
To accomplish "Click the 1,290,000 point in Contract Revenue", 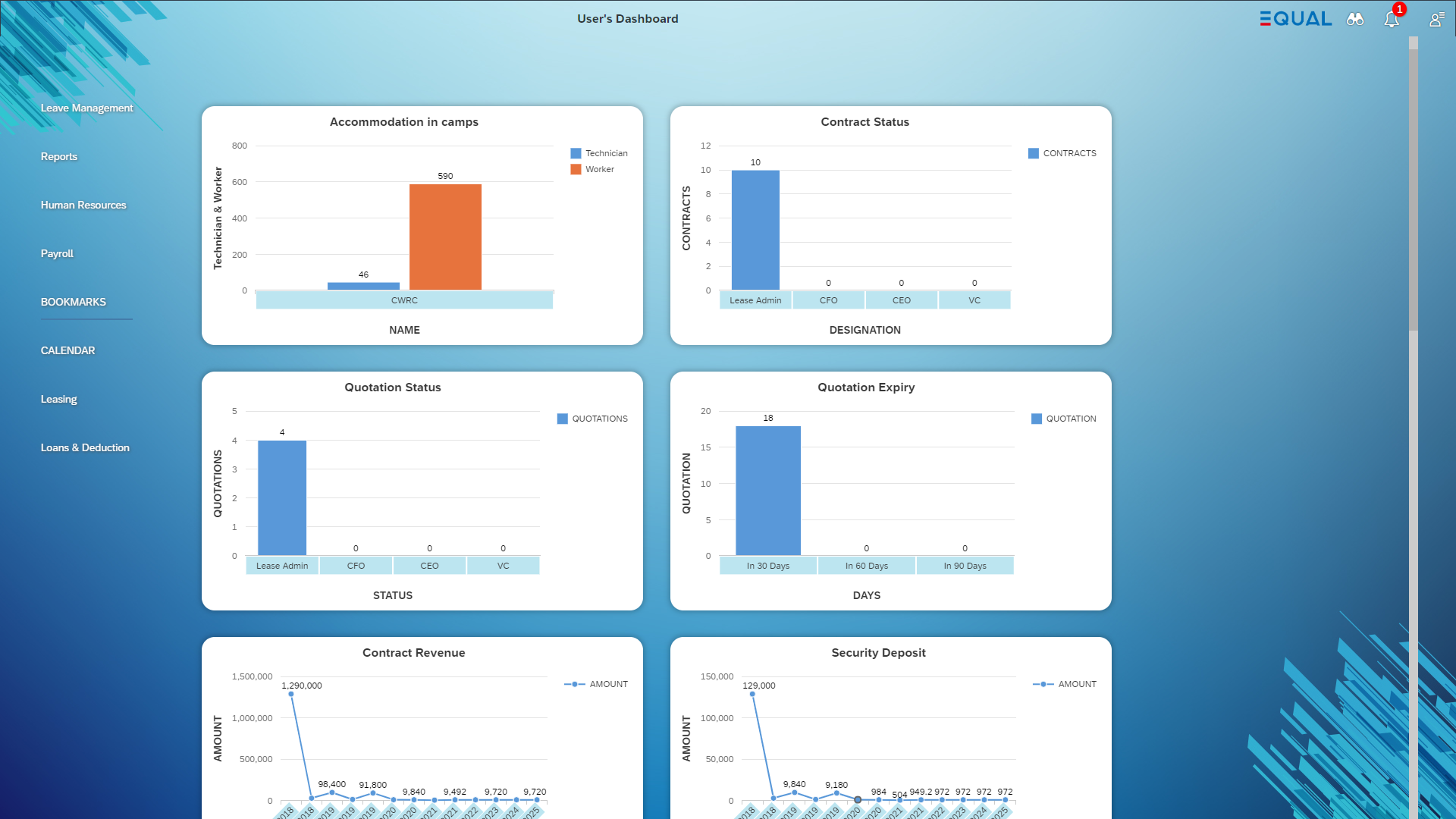I will [291, 694].
